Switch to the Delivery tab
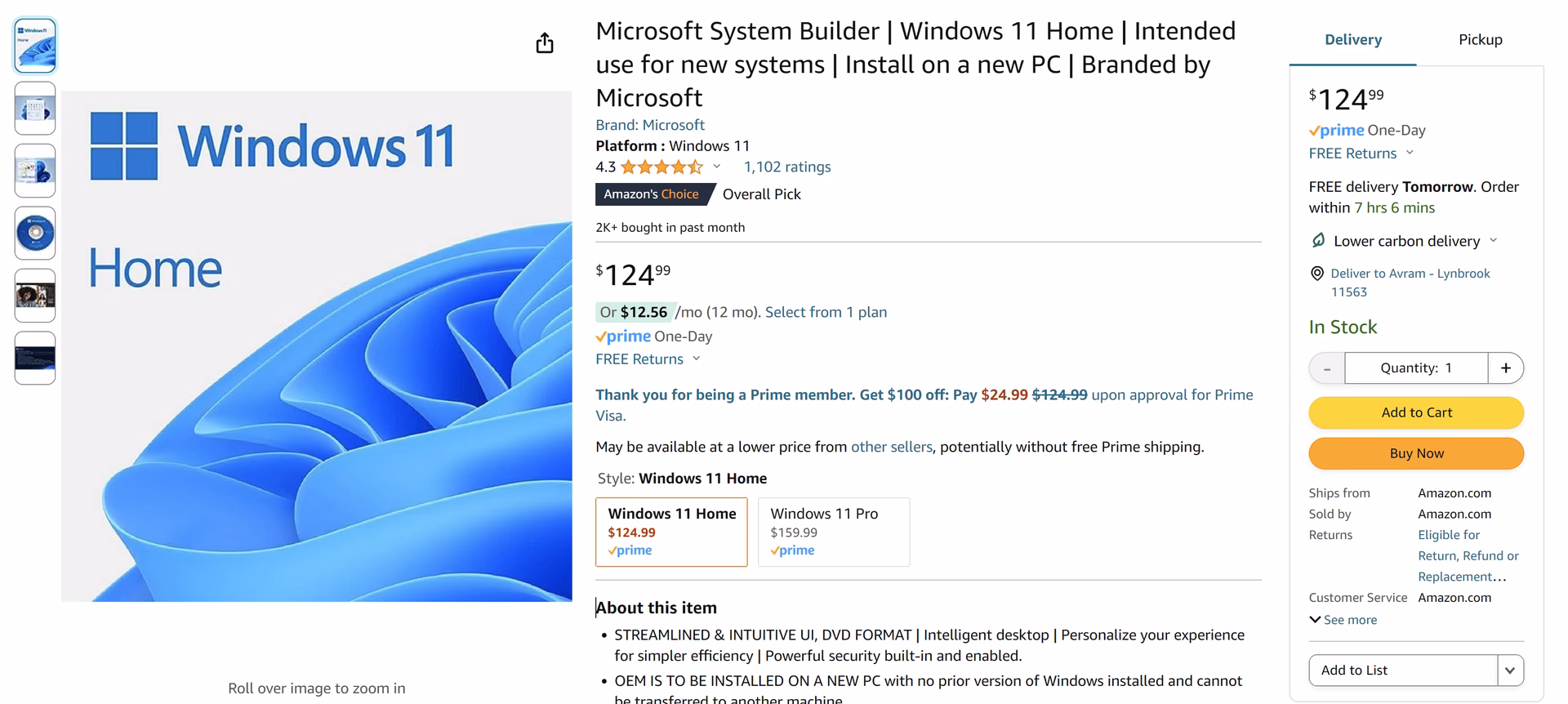 [1352, 39]
